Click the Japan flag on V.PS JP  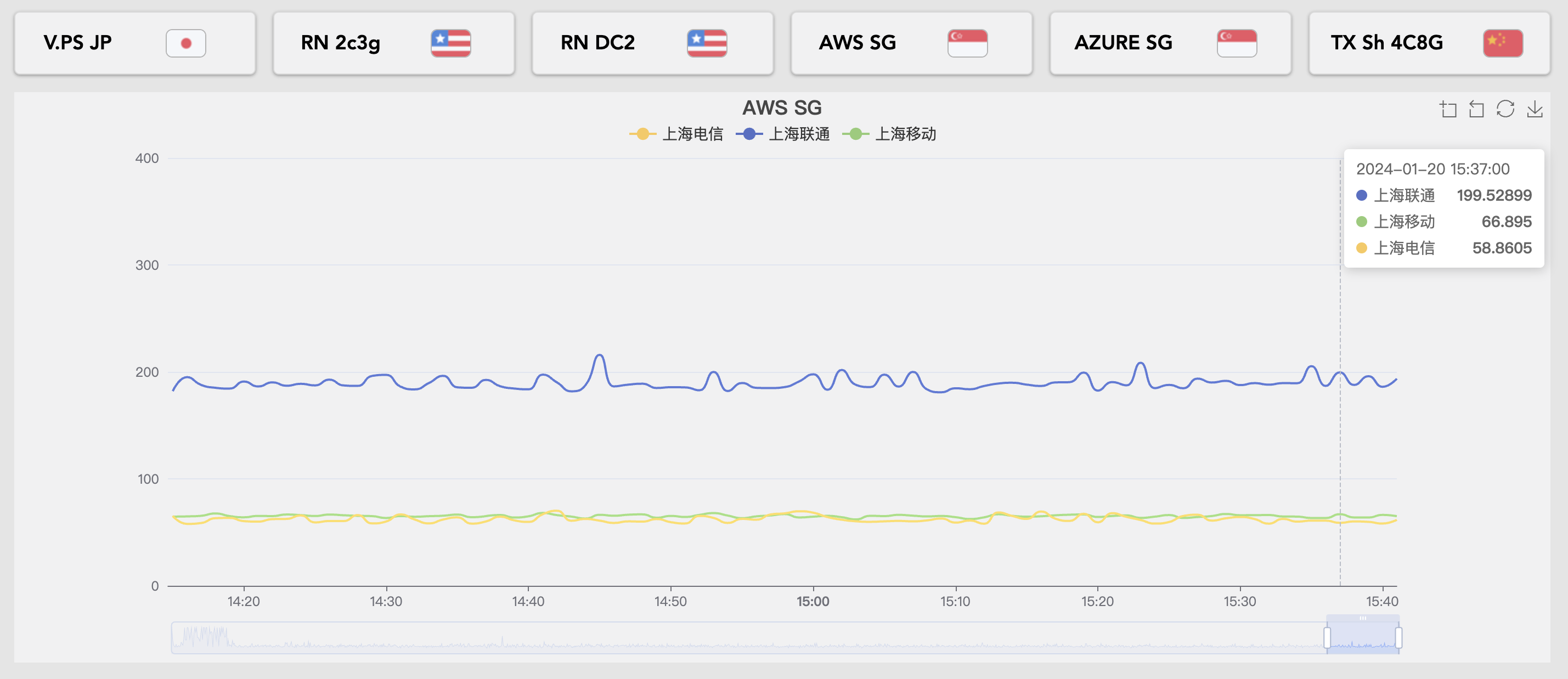click(185, 43)
